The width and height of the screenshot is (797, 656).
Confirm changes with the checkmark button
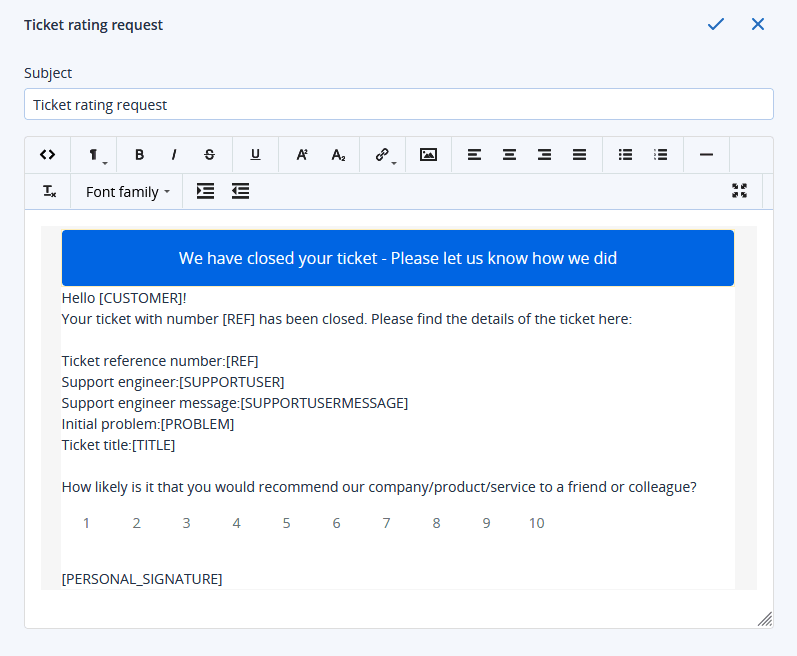click(x=715, y=24)
